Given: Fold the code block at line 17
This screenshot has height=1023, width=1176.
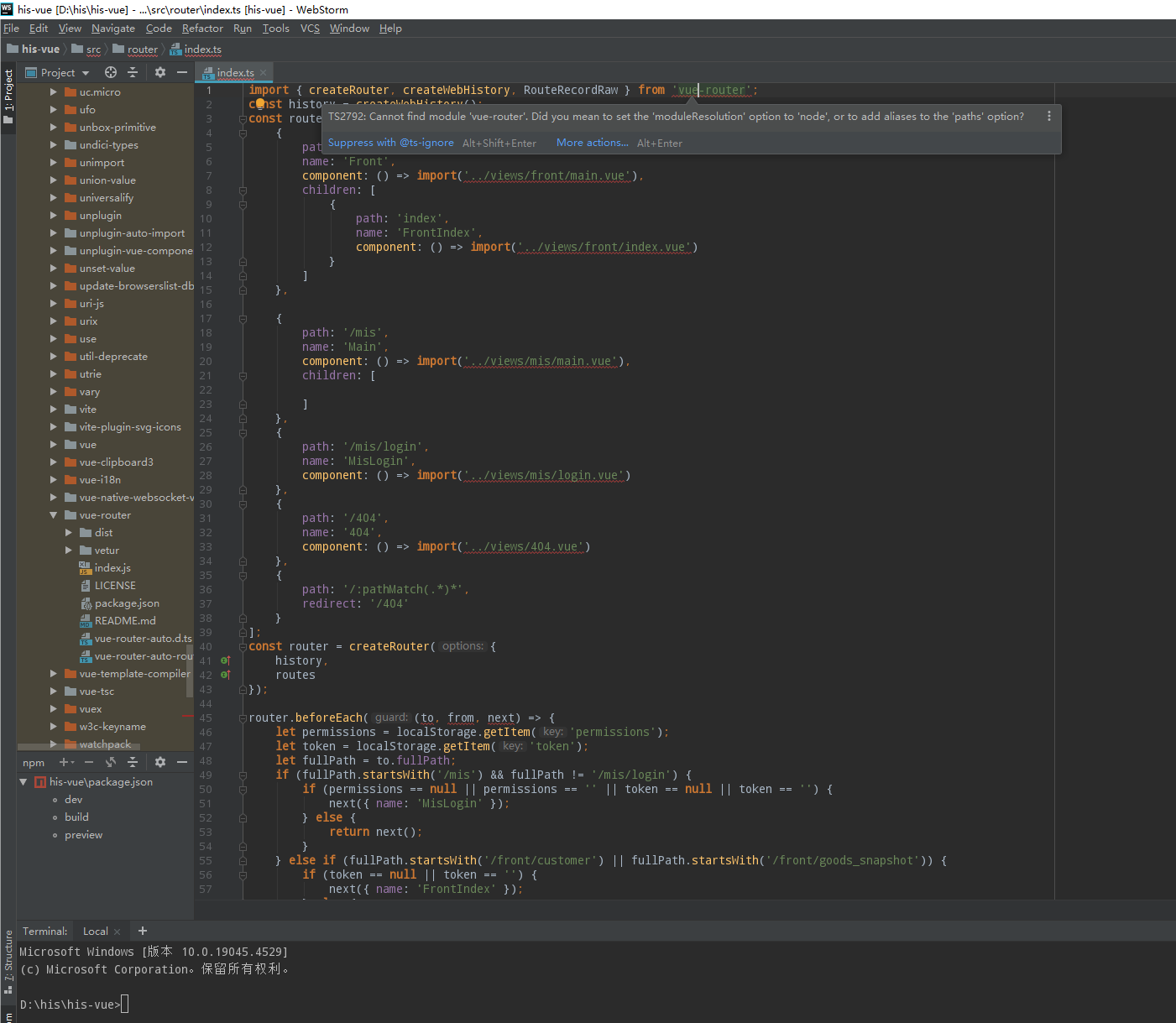Looking at the screenshot, I should click(243, 319).
